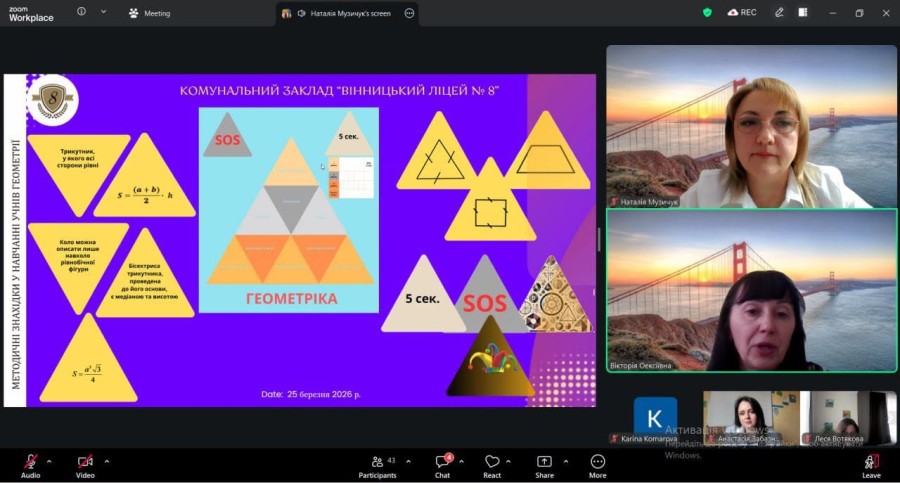Change the view layout icon
Image resolution: width=900 pixels, height=483 pixels.
[803, 12]
